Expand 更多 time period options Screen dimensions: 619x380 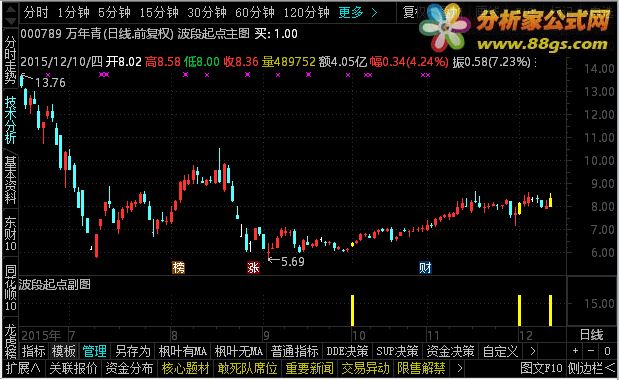(357, 13)
